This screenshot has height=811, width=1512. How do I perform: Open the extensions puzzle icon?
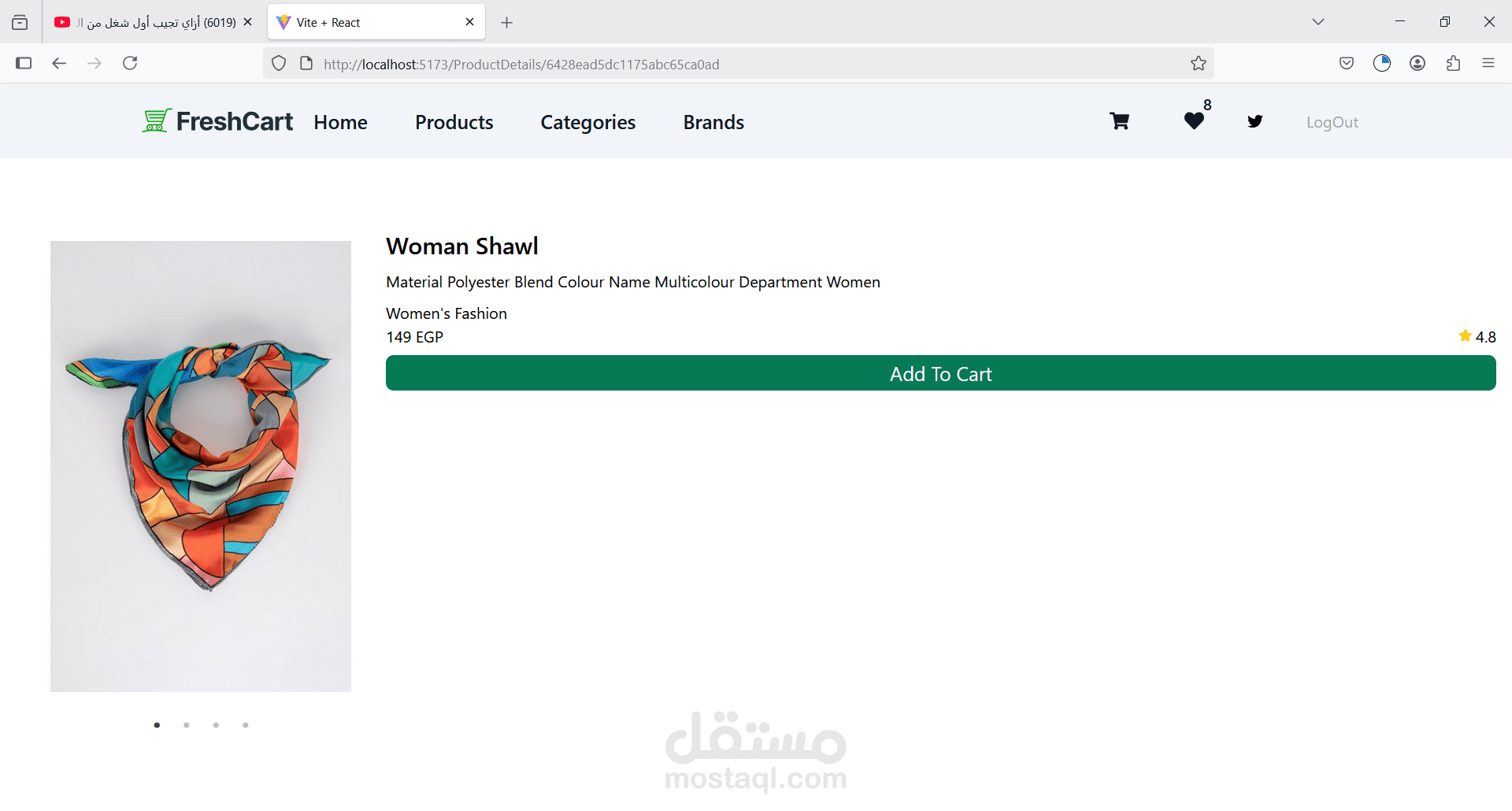[x=1453, y=63]
